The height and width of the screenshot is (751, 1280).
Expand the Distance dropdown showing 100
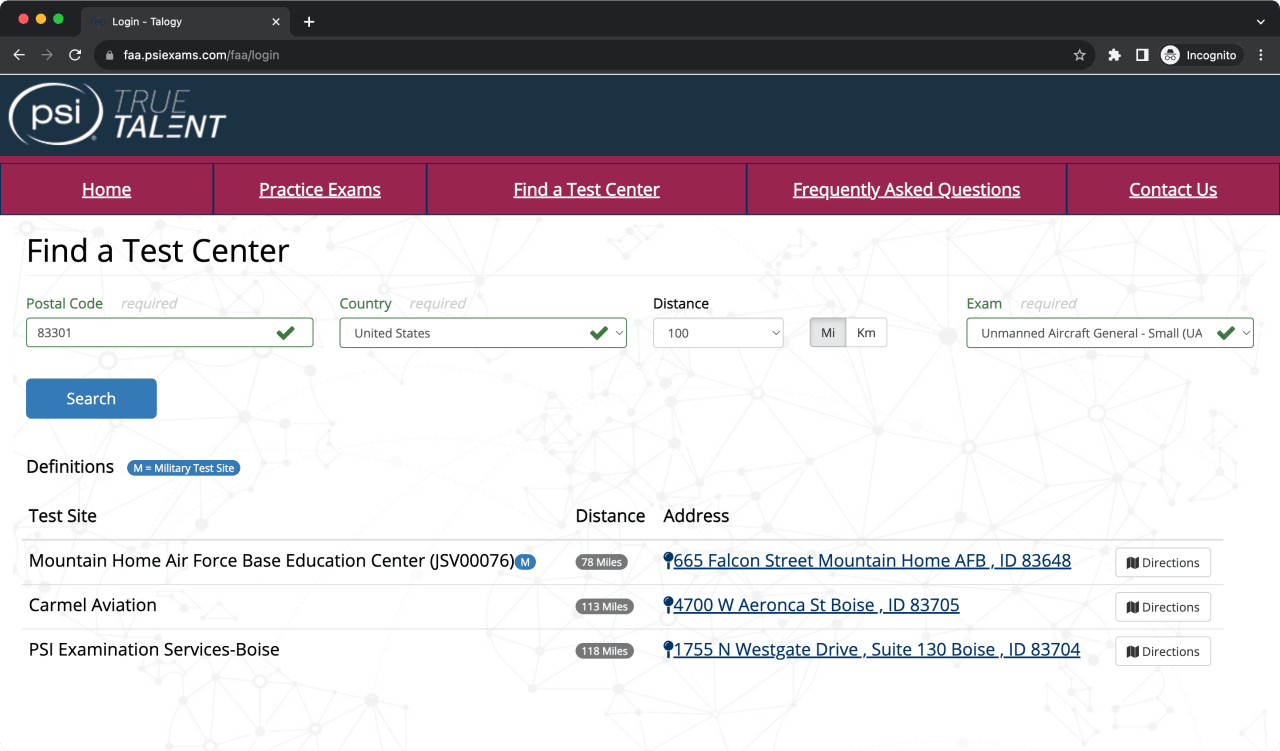[717, 333]
